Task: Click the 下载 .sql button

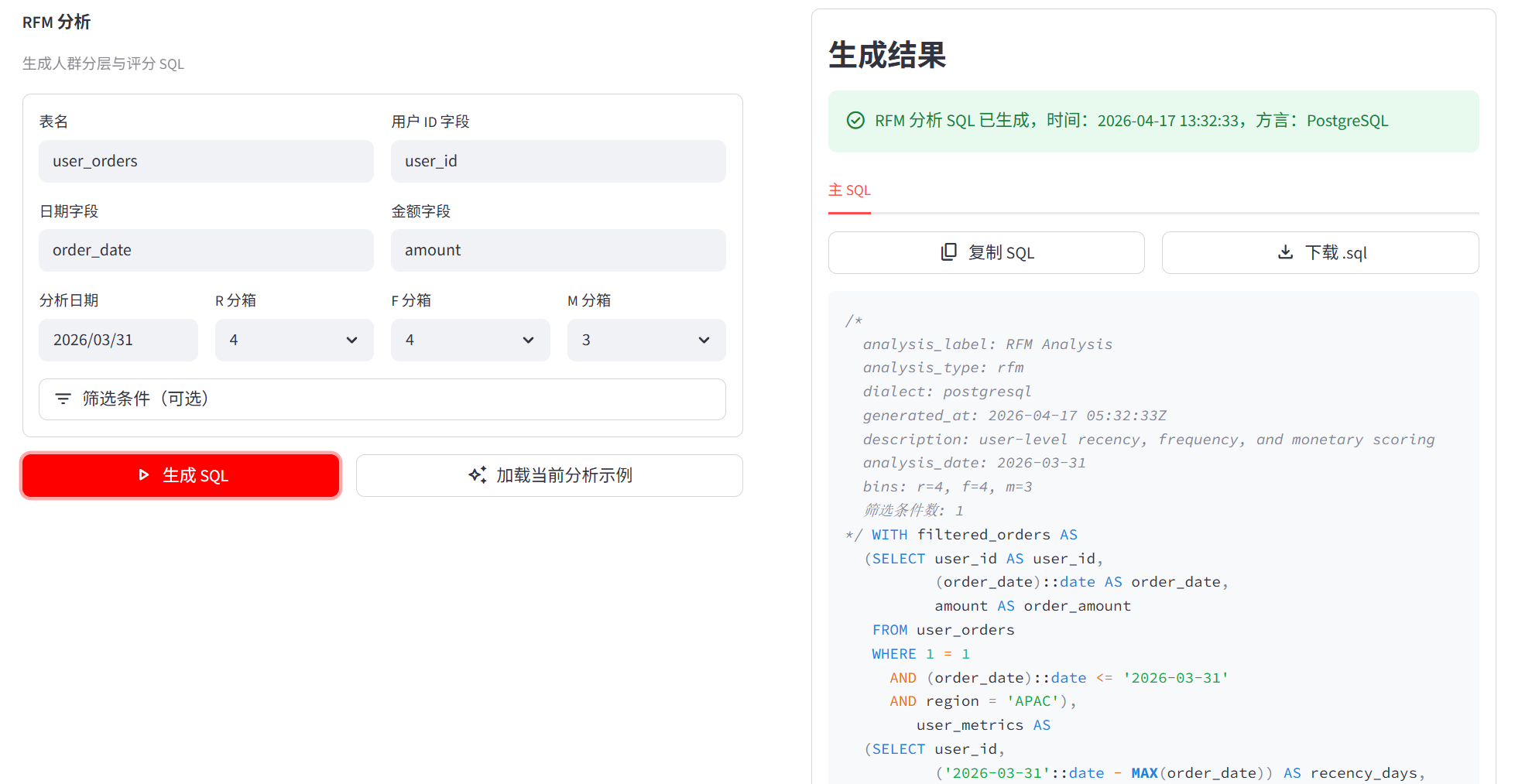Action: pos(1320,252)
